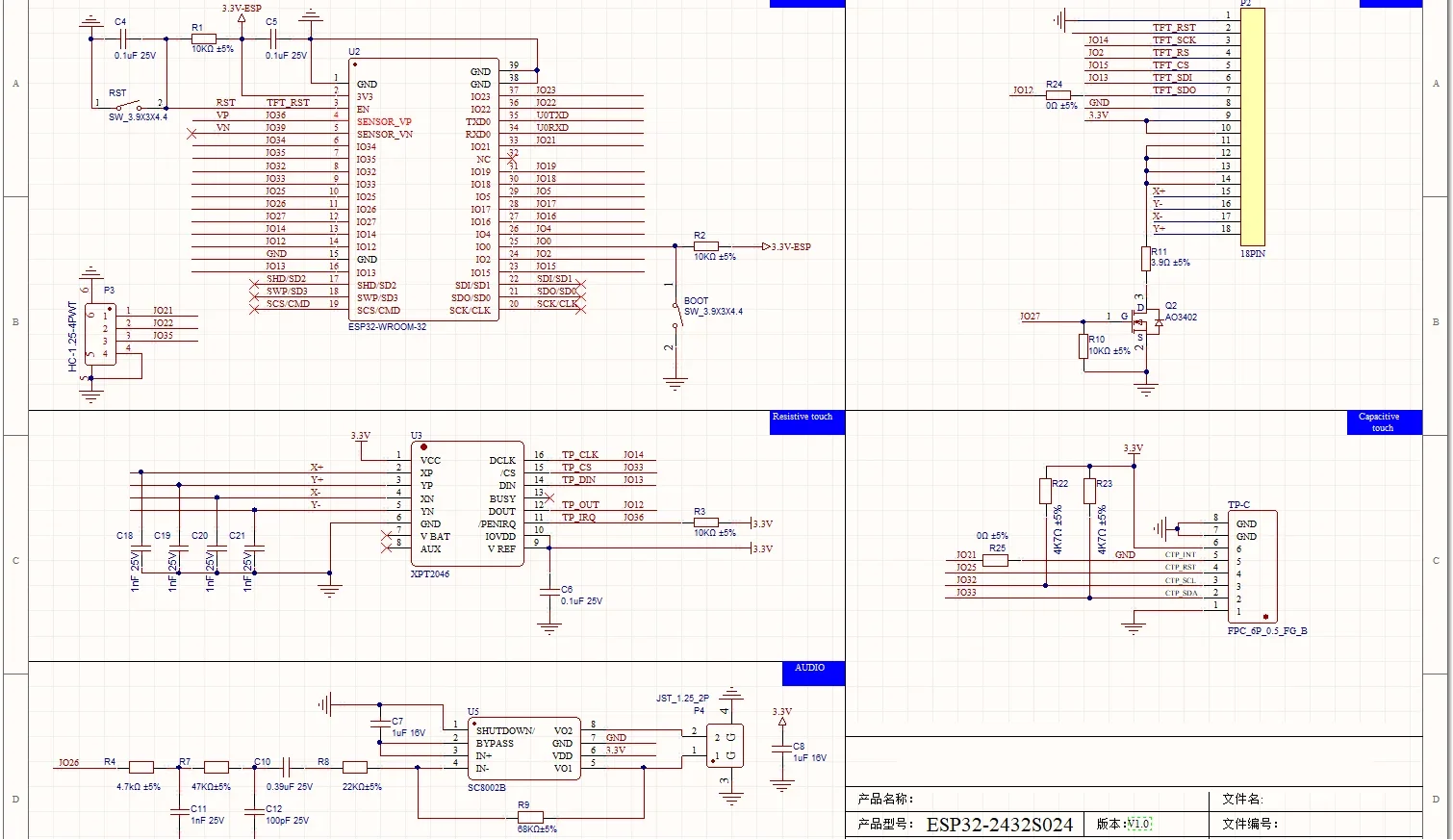Select the BOOT switch symbol
The image size is (1453, 840).
click(x=676, y=314)
